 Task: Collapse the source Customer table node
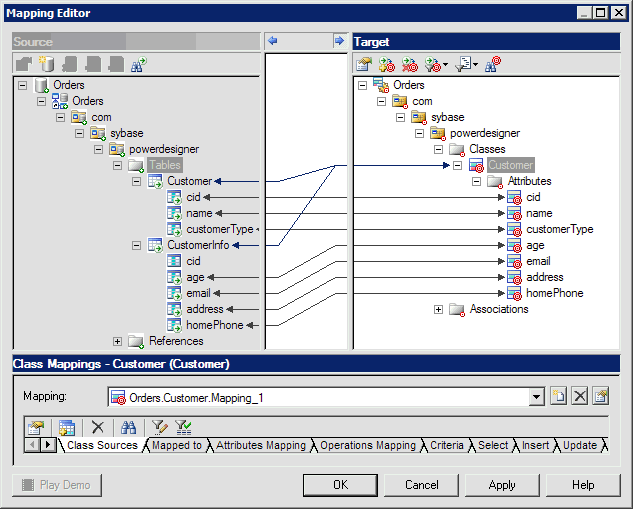click(x=136, y=182)
